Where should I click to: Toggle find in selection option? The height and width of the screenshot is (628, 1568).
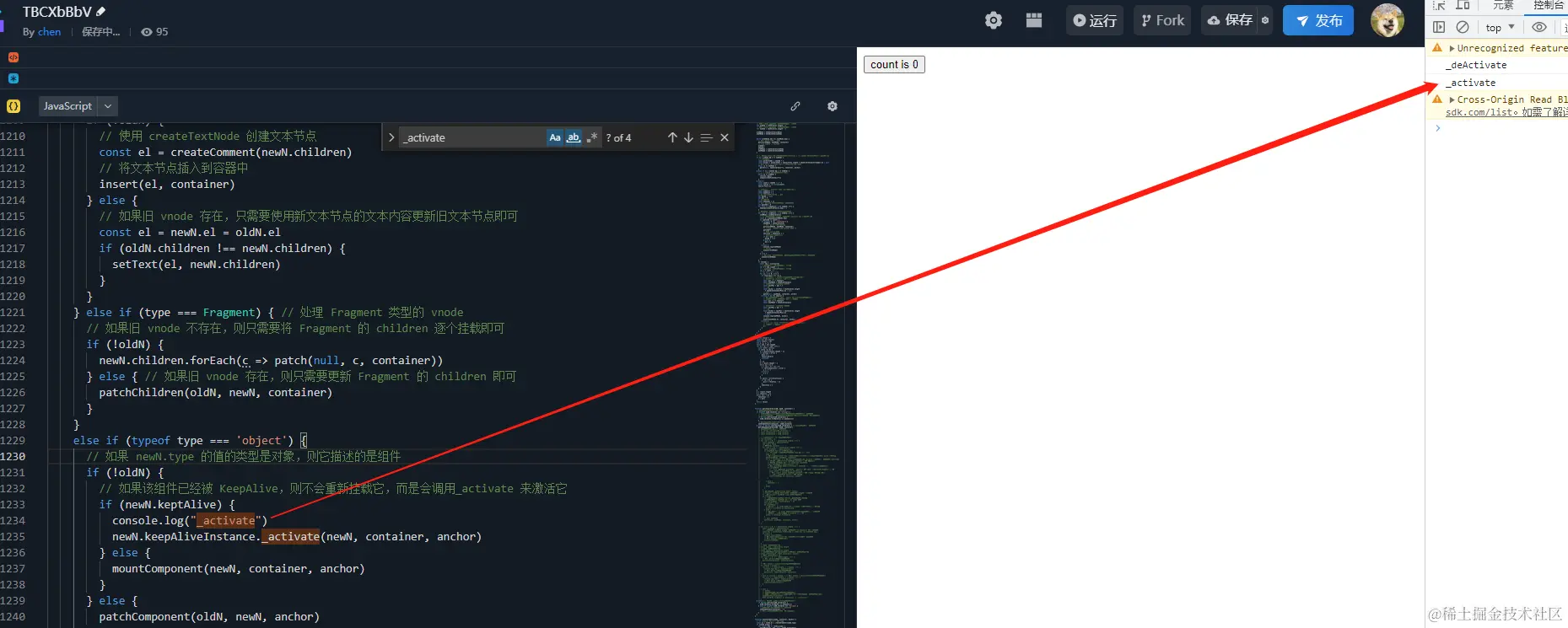click(706, 137)
